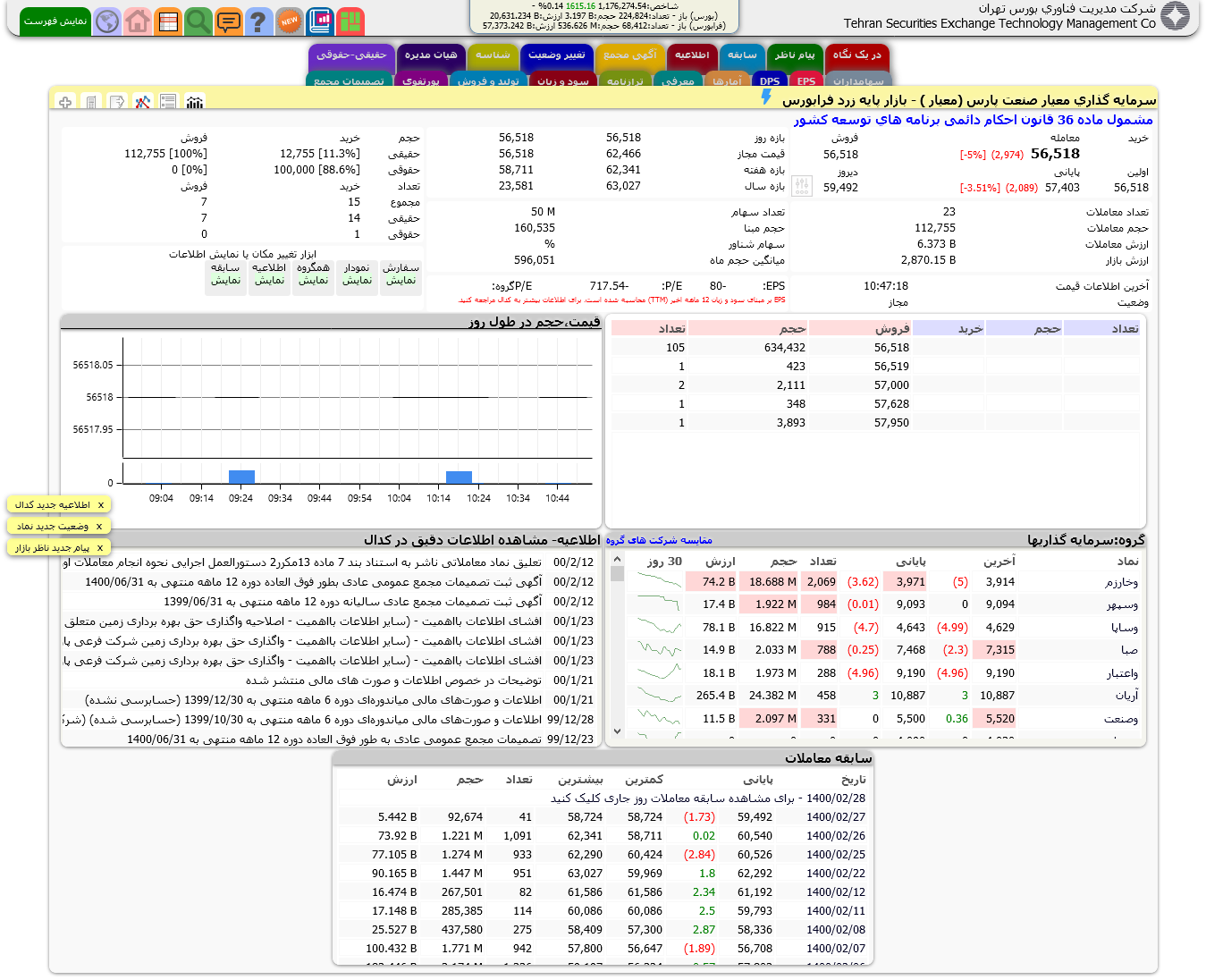Screen dimensions: 1206x980
Task: Toggle نمودار display button
Action: pos(357,278)
